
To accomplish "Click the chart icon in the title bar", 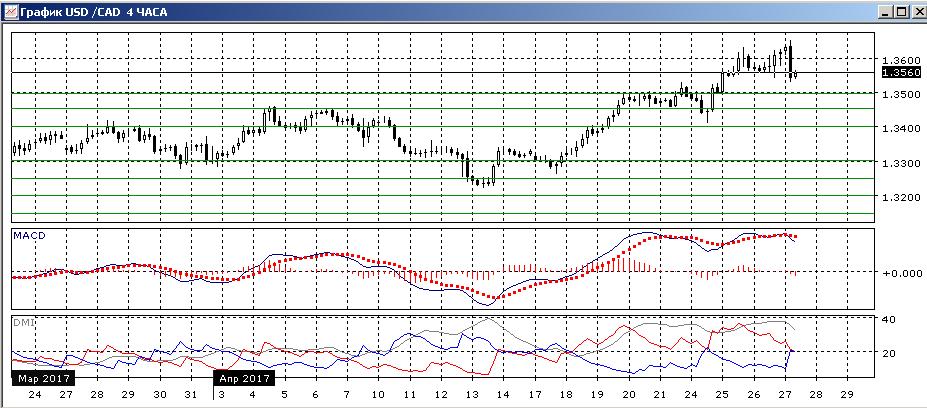I will [9, 11].
